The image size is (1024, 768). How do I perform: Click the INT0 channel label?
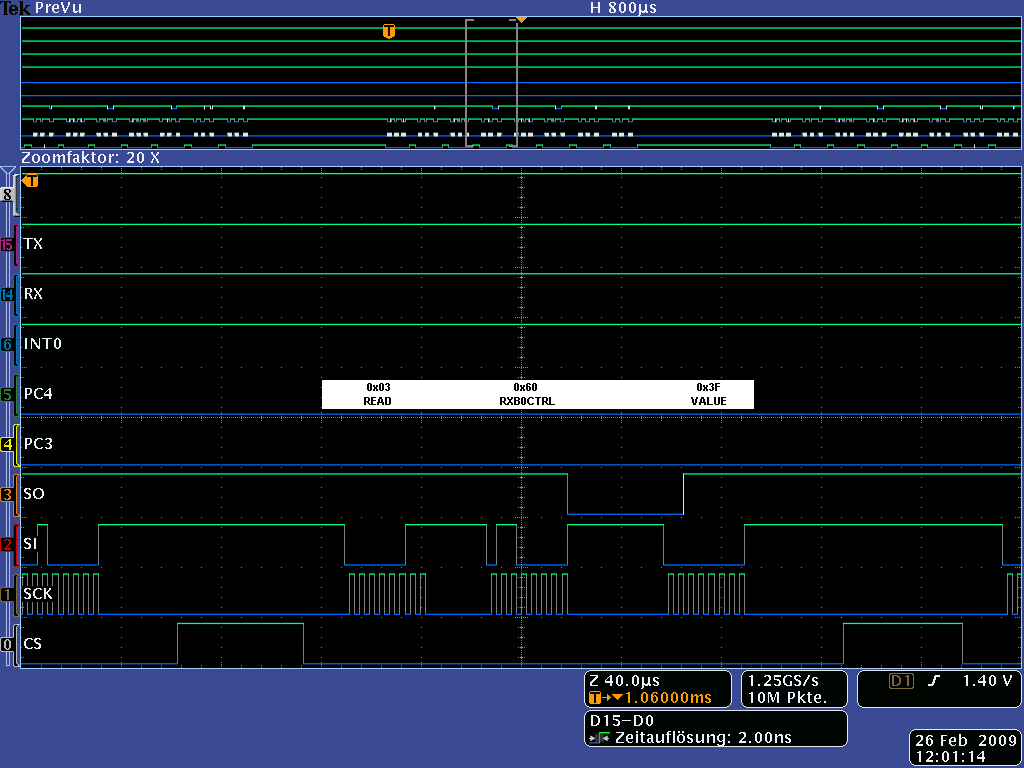click(x=42, y=344)
